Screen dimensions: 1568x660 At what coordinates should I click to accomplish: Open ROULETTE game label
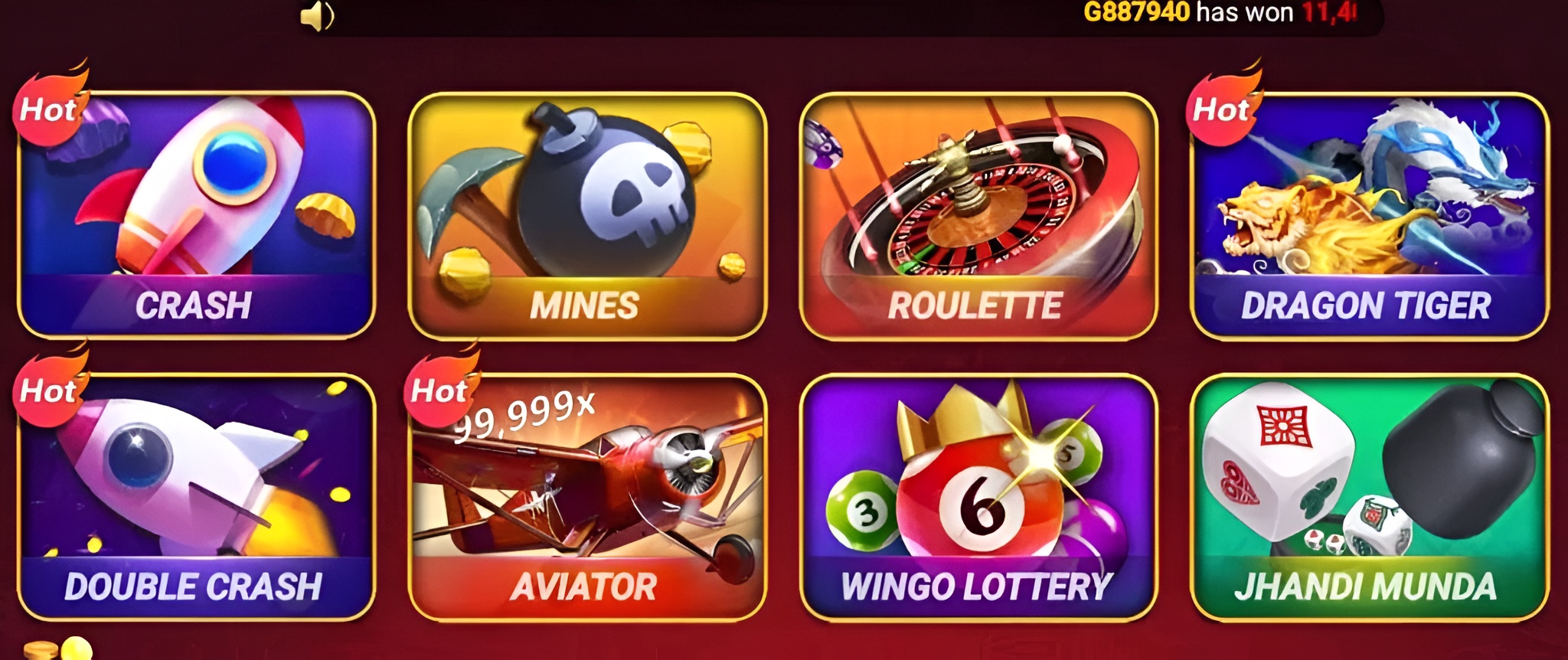975,305
